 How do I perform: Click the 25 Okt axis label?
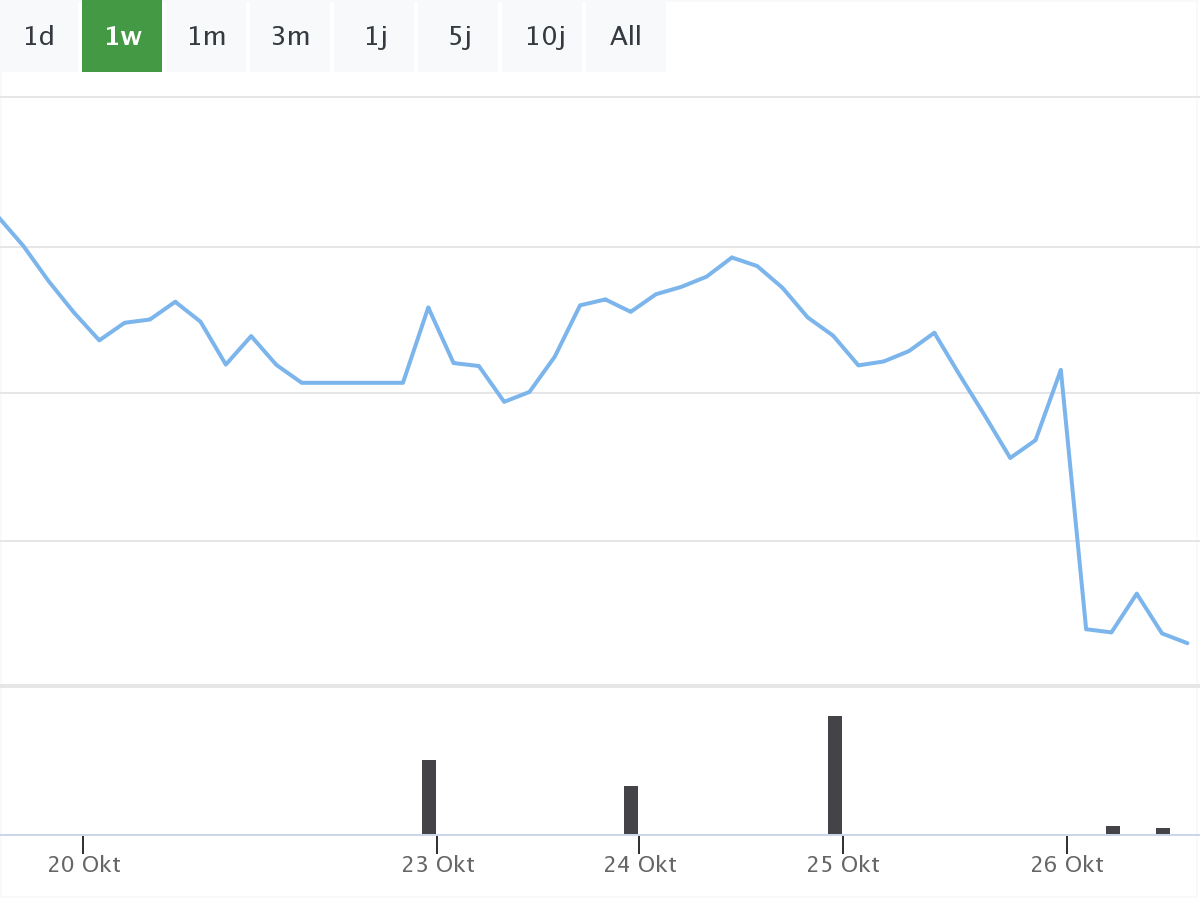point(843,864)
